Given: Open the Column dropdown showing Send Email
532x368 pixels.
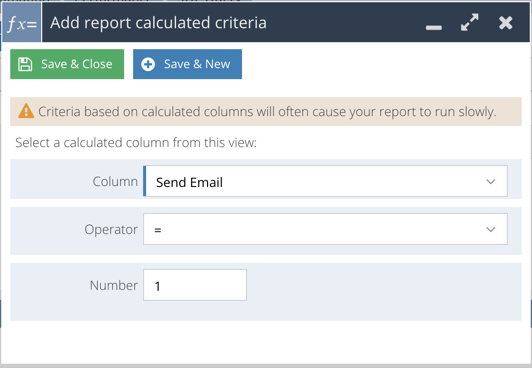Looking at the screenshot, I should click(325, 181).
